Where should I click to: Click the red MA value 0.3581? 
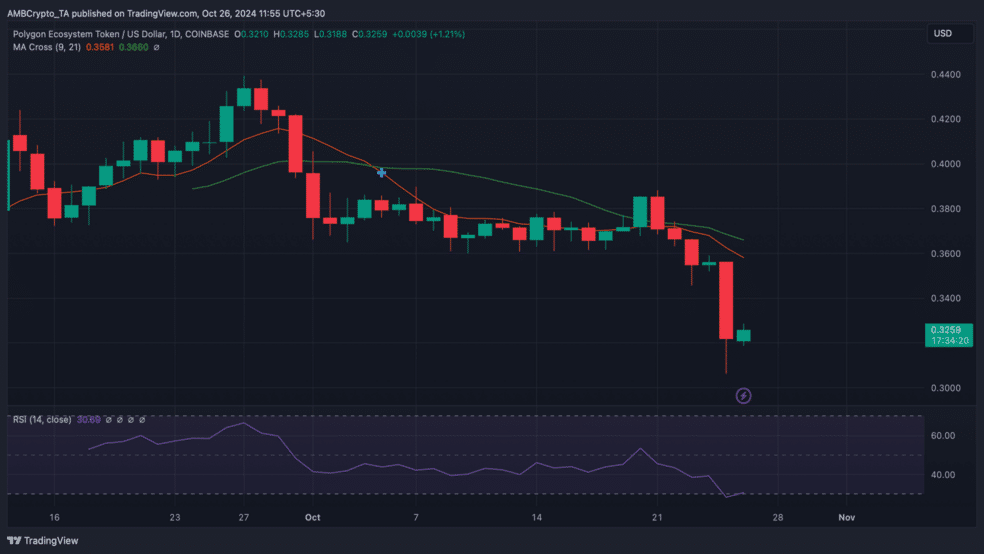pos(100,48)
